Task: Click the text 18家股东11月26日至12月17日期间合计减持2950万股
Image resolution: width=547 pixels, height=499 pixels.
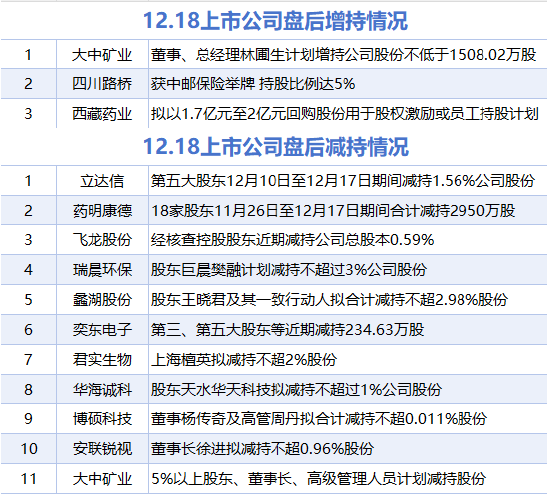Action: tap(333, 211)
